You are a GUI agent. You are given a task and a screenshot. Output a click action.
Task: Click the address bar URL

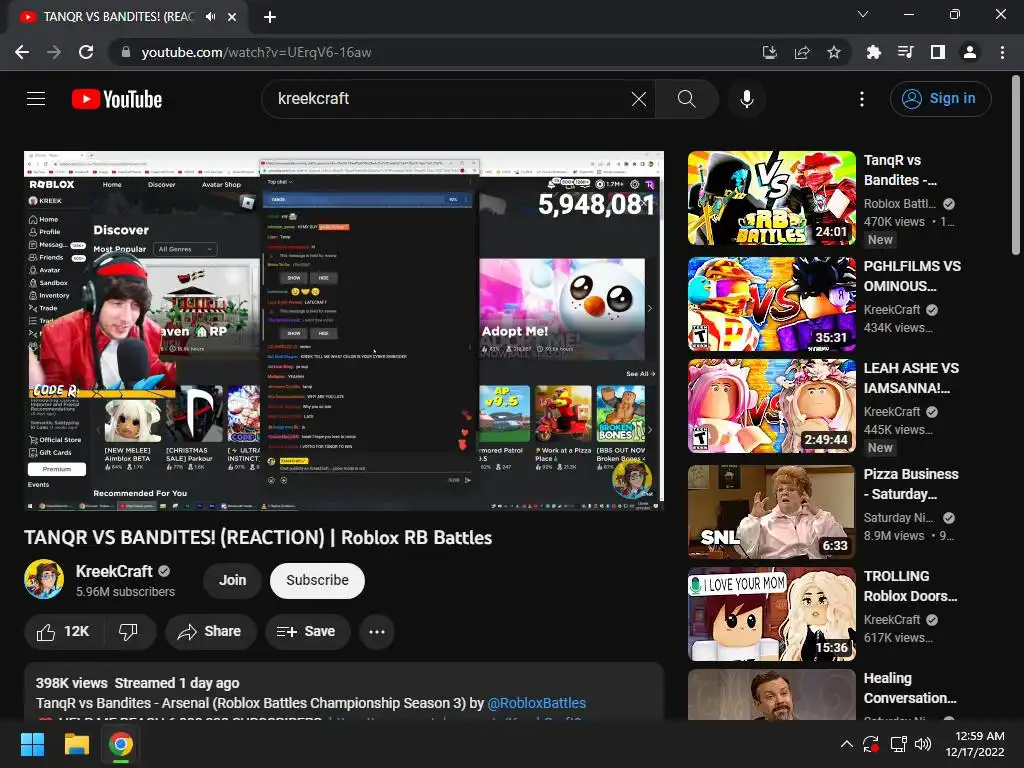256,52
